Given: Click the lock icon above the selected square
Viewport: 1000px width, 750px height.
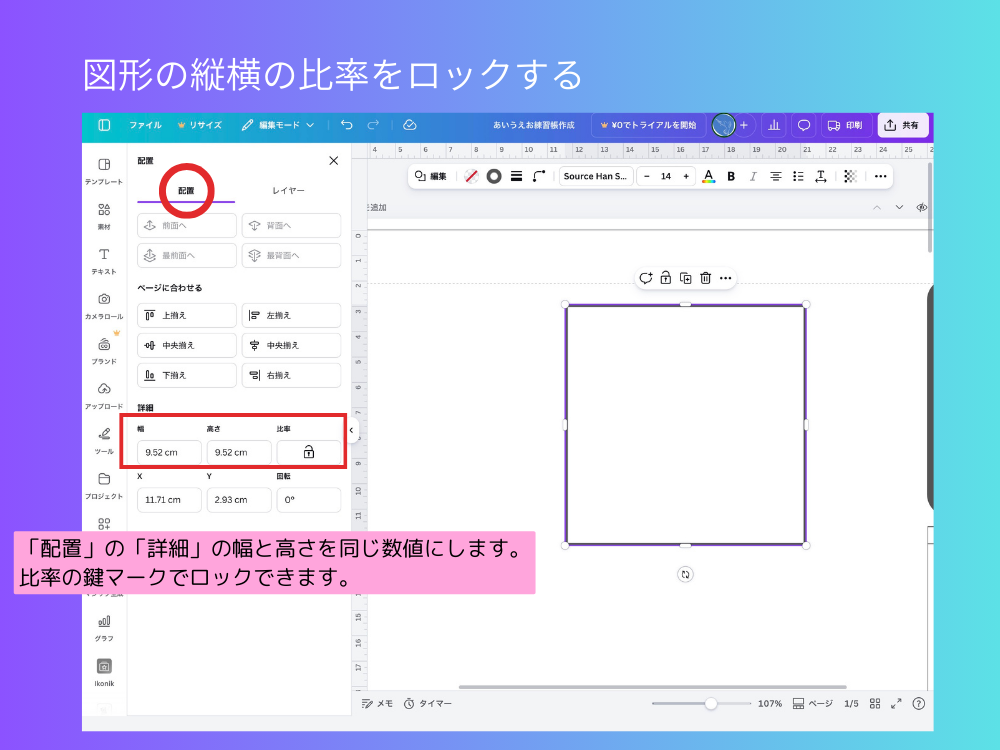Looking at the screenshot, I should click(666, 278).
